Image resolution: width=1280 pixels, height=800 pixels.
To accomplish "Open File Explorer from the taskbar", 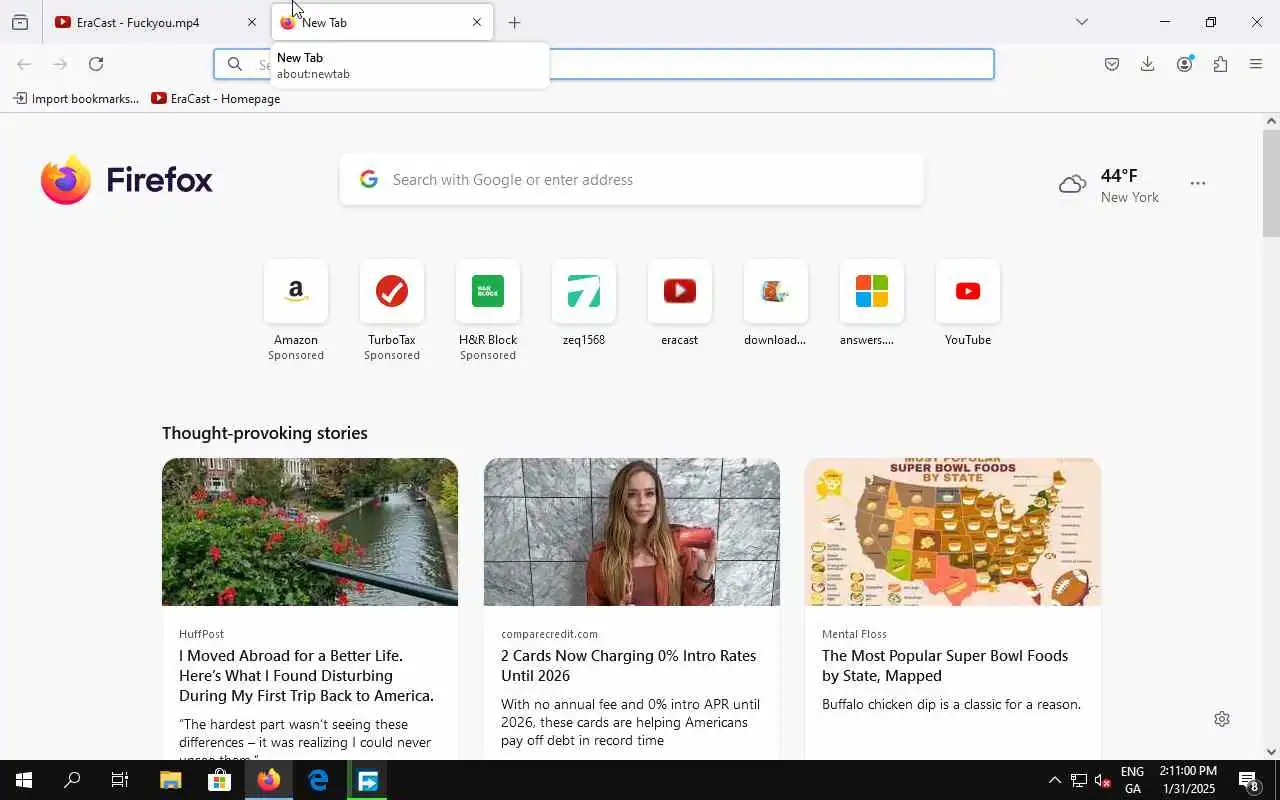I will click(170, 781).
